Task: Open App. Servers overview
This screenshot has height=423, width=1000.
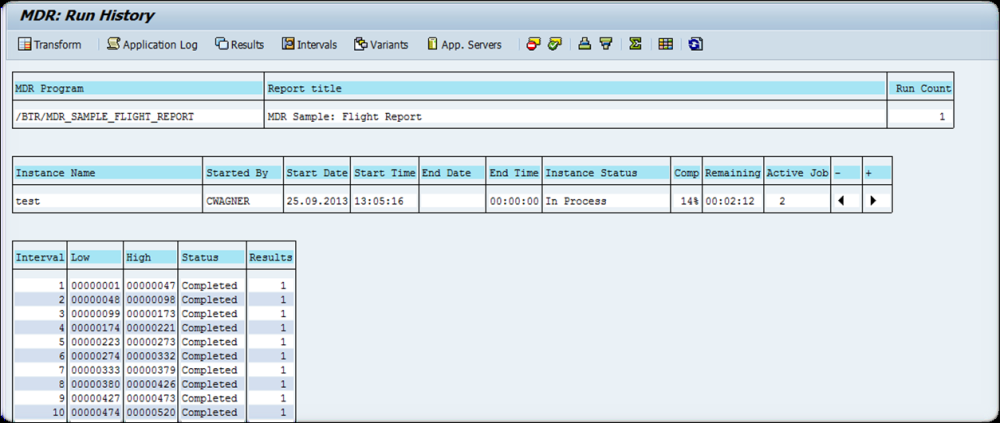Action: tap(464, 45)
